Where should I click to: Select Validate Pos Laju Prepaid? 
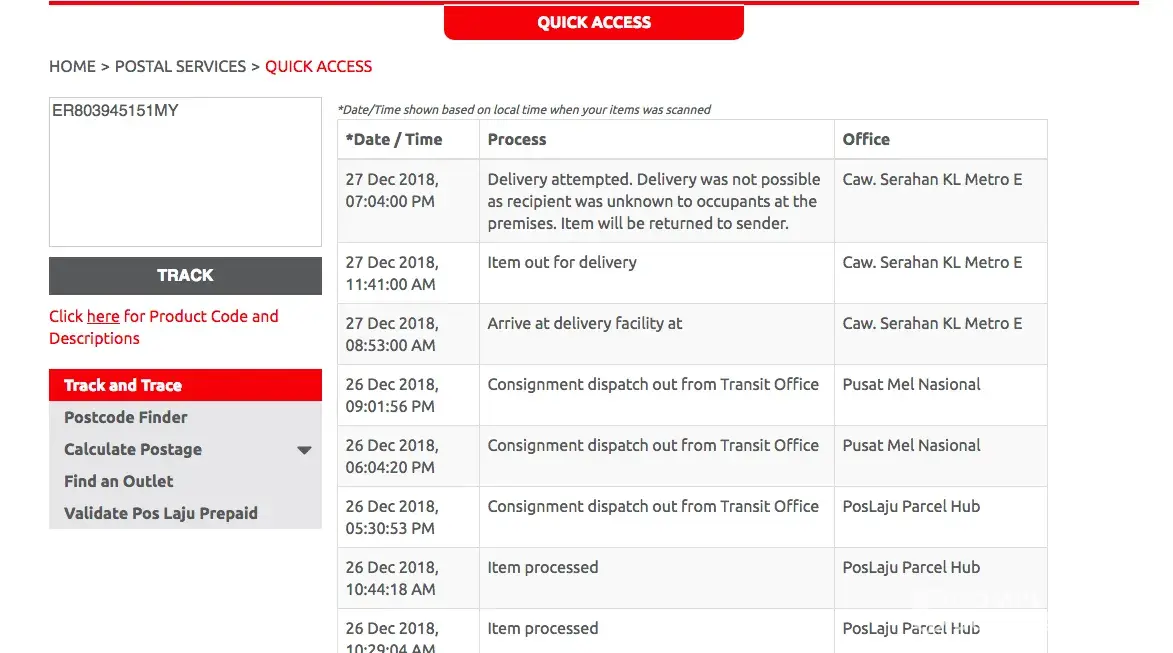click(x=161, y=513)
